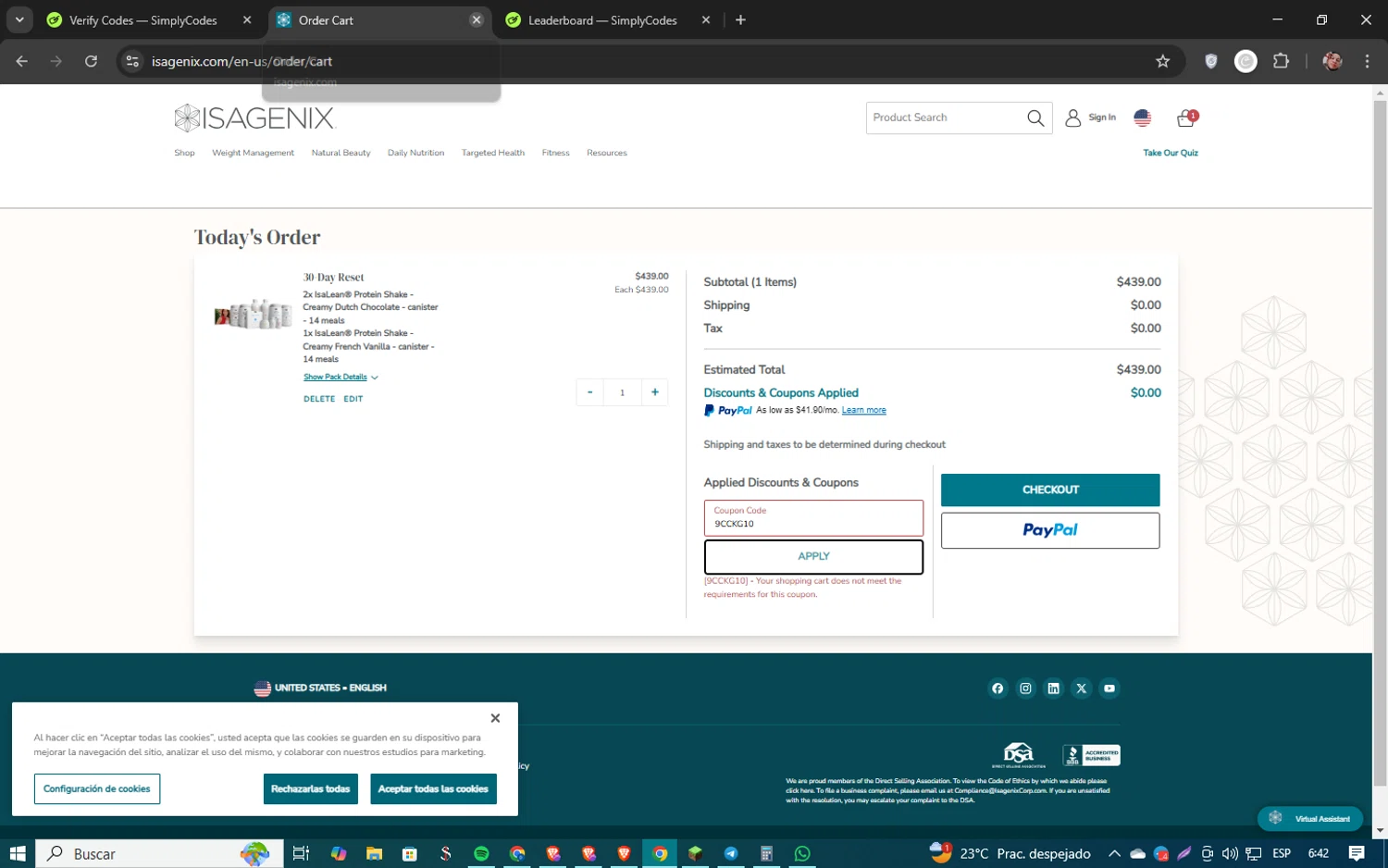Open Isagenix YouTube icon
The width and height of the screenshot is (1388, 868).
tap(1109, 688)
